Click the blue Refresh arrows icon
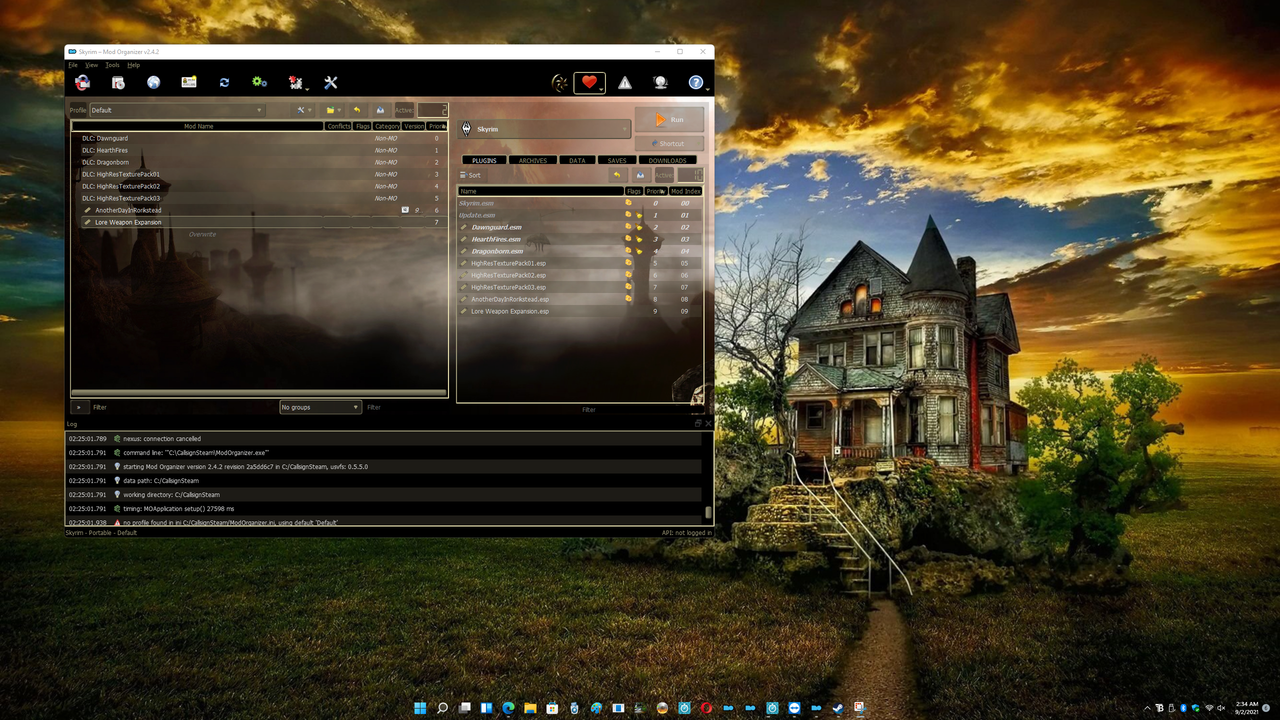This screenshot has width=1280, height=720. tap(224, 83)
